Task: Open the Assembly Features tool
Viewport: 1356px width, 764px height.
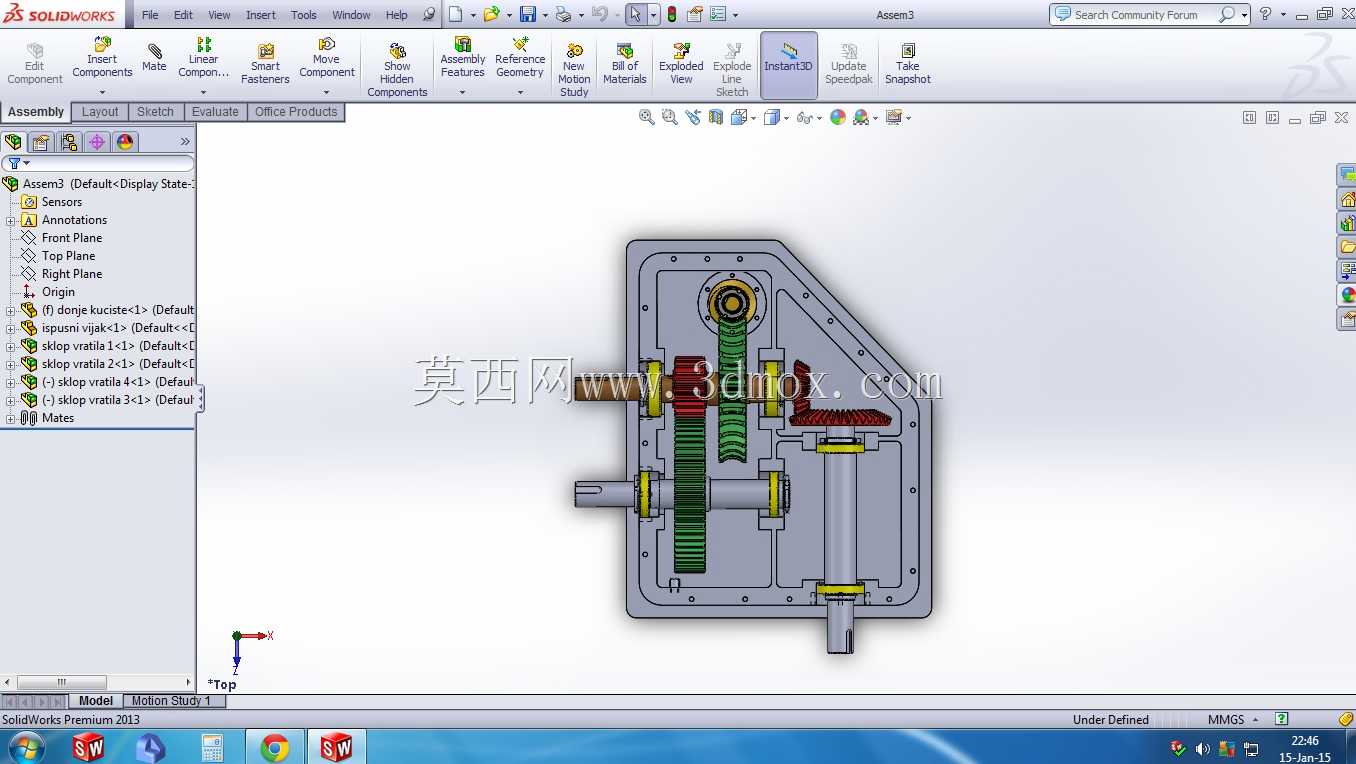Action: (x=462, y=58)
